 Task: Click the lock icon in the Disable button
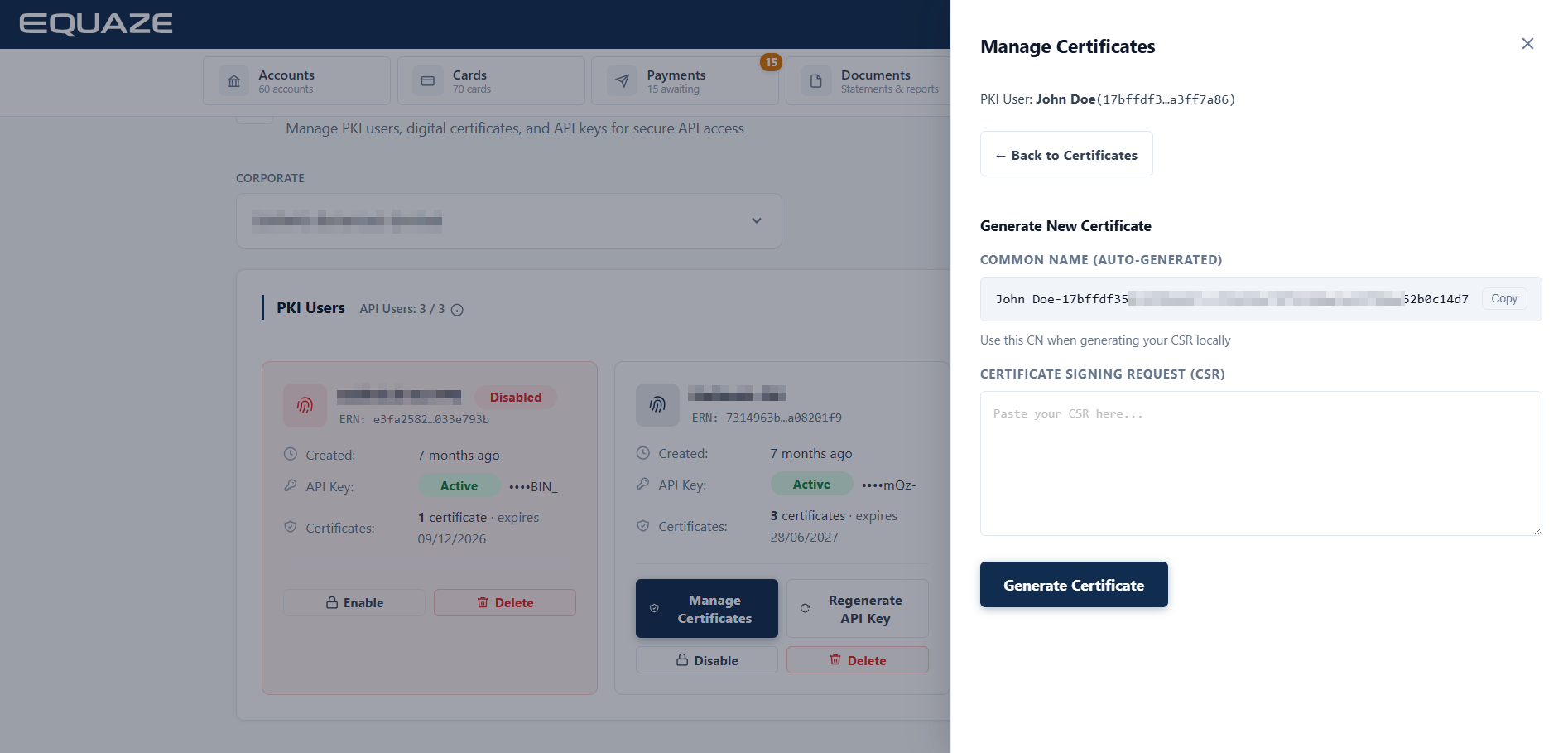coord(682,660)
